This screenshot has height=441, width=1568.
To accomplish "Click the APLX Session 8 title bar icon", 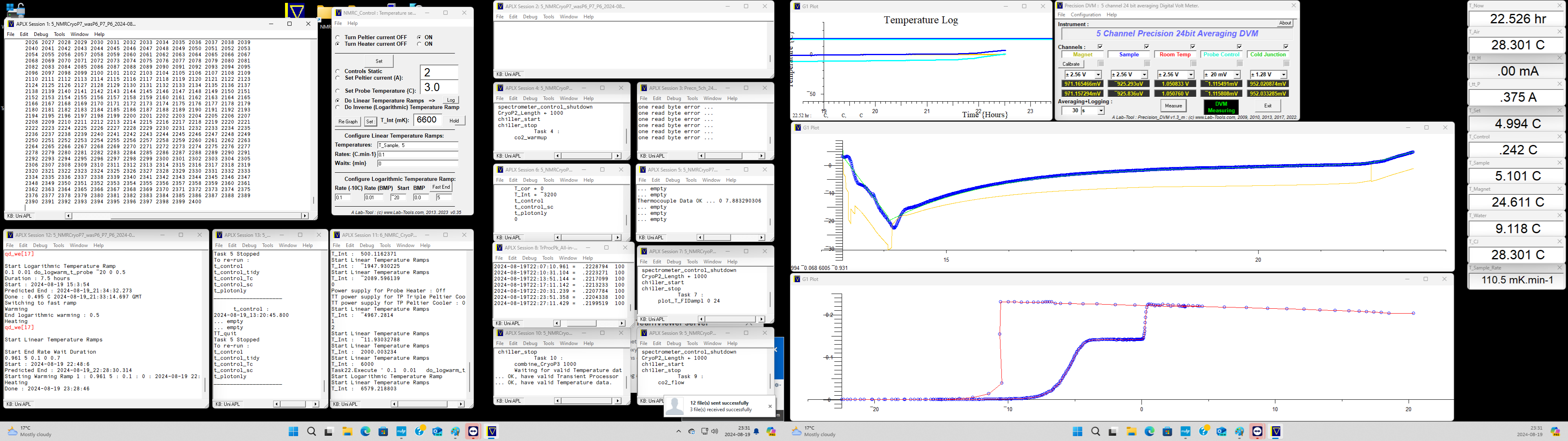I will pyautogui.click(x=500, y=248).
